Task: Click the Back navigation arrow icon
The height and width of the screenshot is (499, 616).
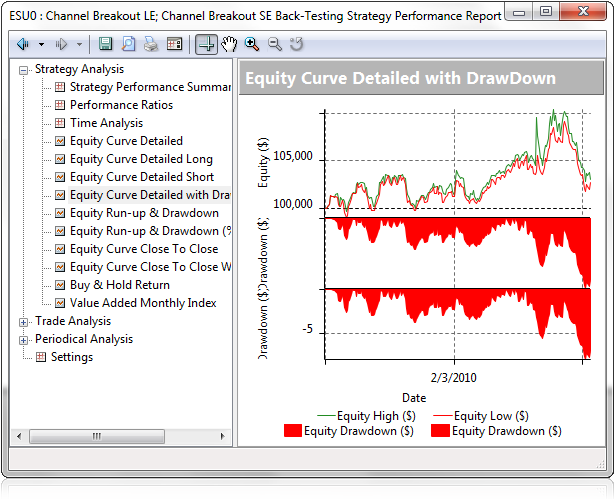Action: tap(23, 44)
